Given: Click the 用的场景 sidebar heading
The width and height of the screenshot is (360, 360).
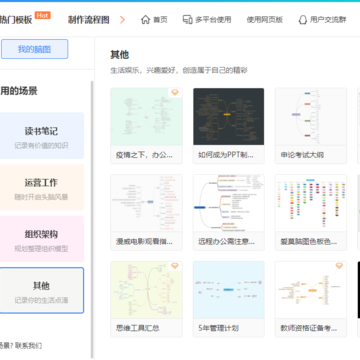Looking at the screenshot, I should [x=19, y=91].
